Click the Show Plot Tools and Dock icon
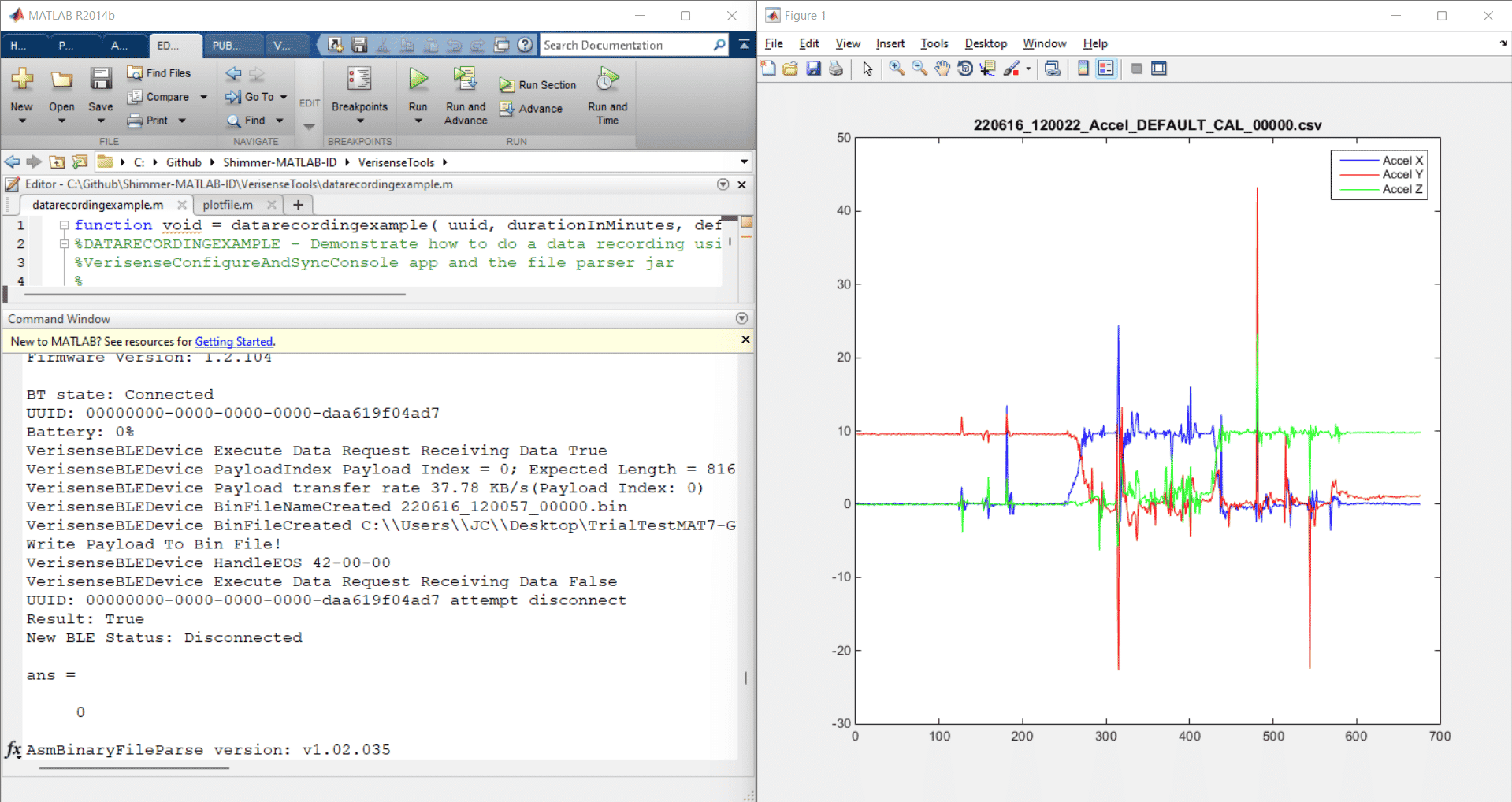Screen dimensions: 1512x802 1159,69
